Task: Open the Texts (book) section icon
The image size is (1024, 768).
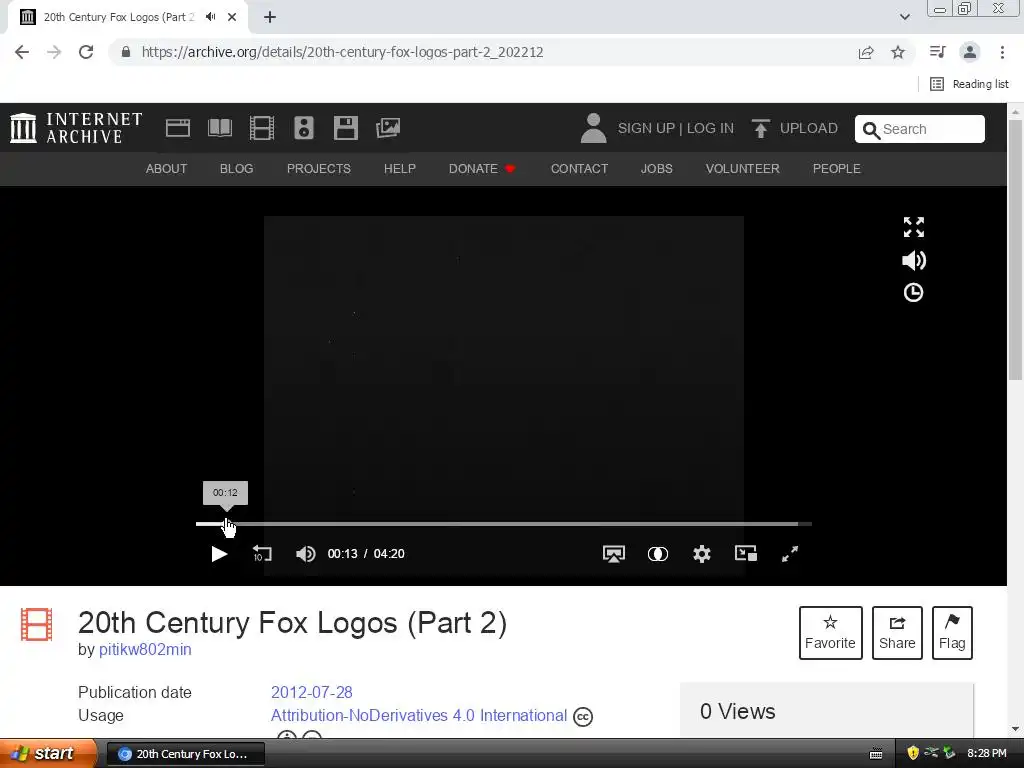Action: point(219,128)
